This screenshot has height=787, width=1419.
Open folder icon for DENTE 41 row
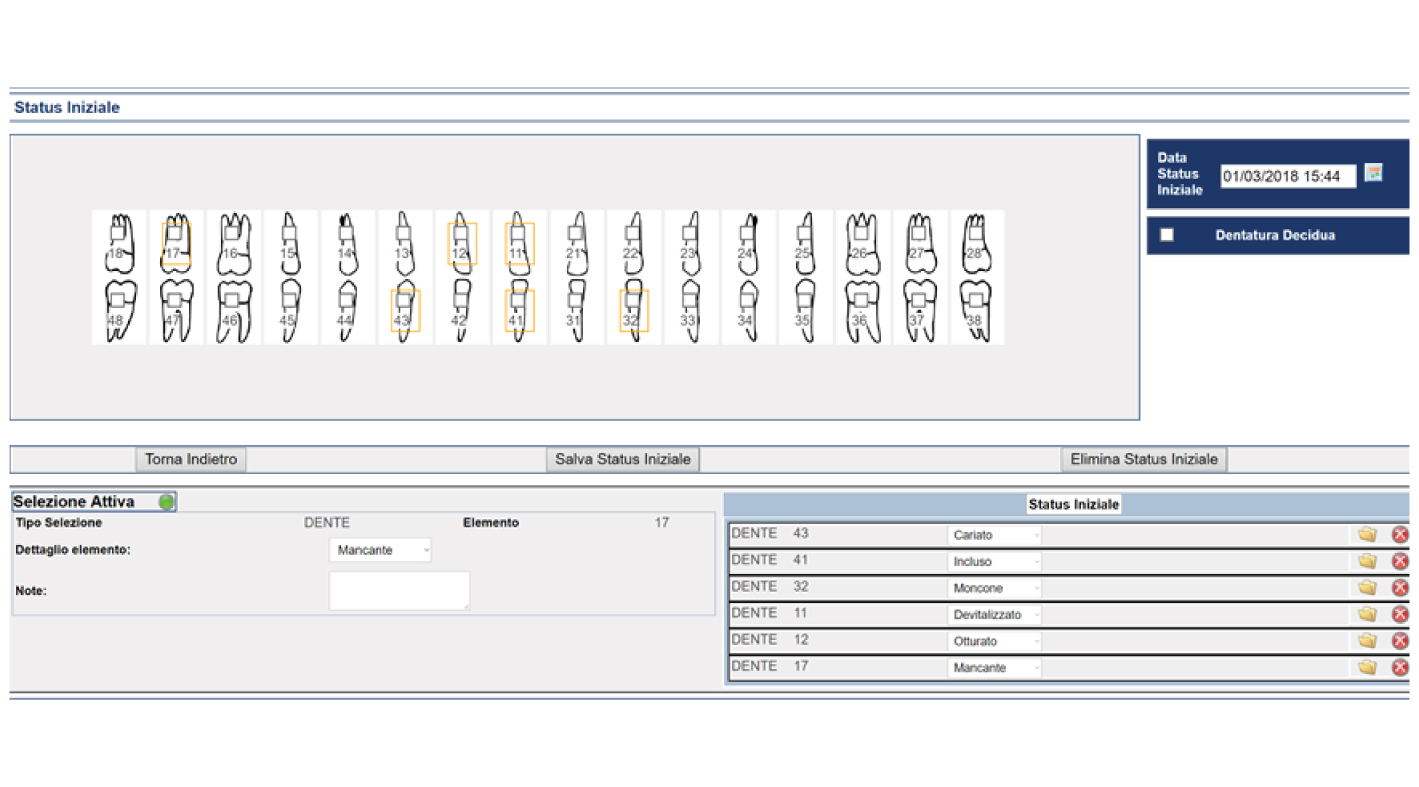tap(1367, 561)
